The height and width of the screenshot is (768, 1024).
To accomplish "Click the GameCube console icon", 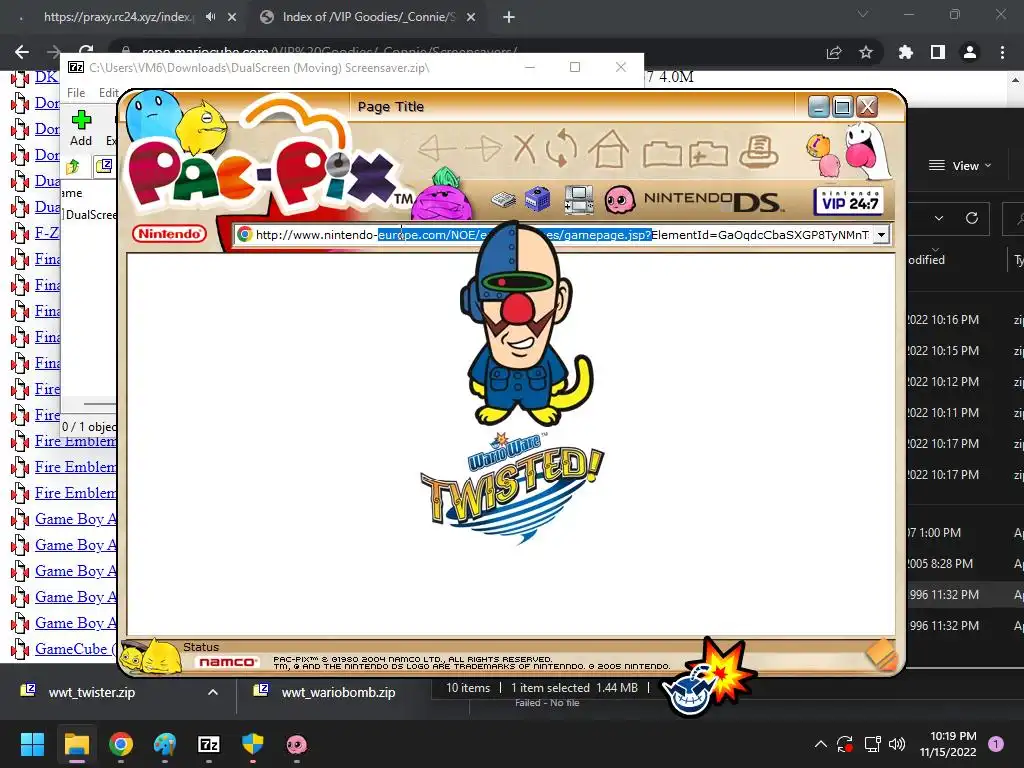I will 537,199.
